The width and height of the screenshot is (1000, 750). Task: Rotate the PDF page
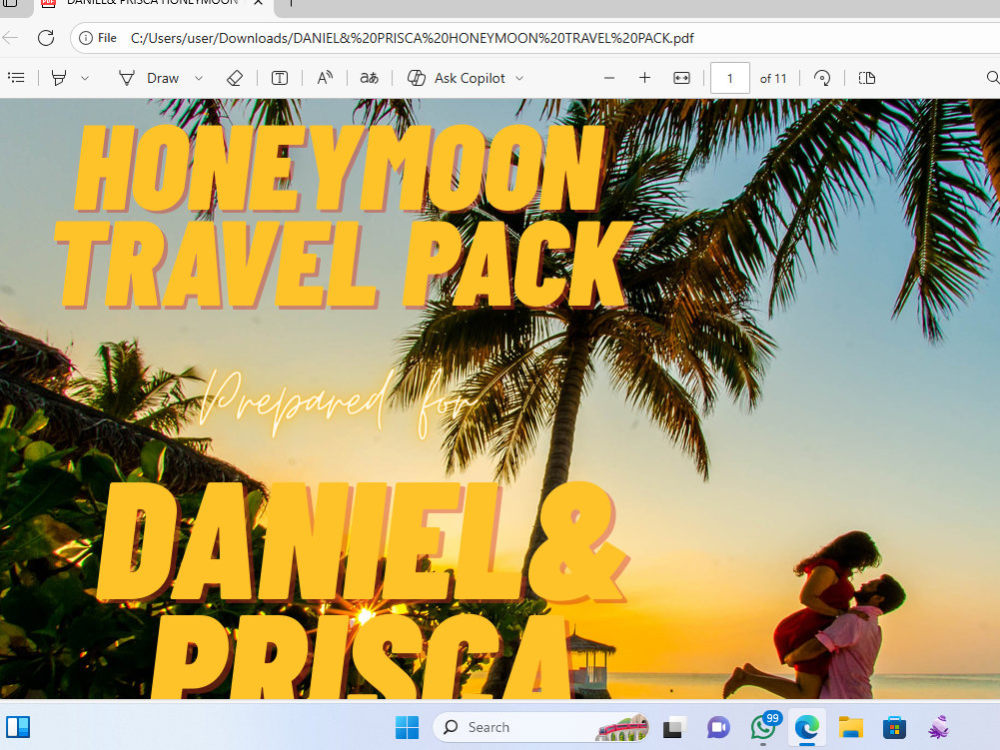coord(822,78)
